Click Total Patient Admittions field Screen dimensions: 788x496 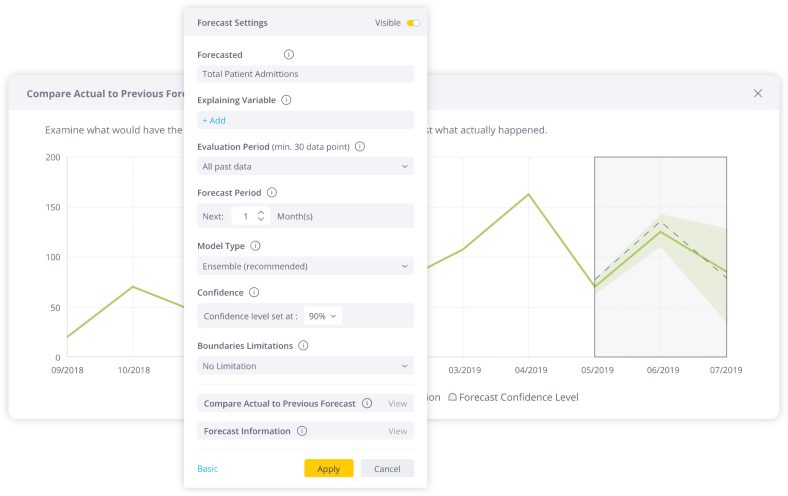pyautogui.click(x=306, y=74)
